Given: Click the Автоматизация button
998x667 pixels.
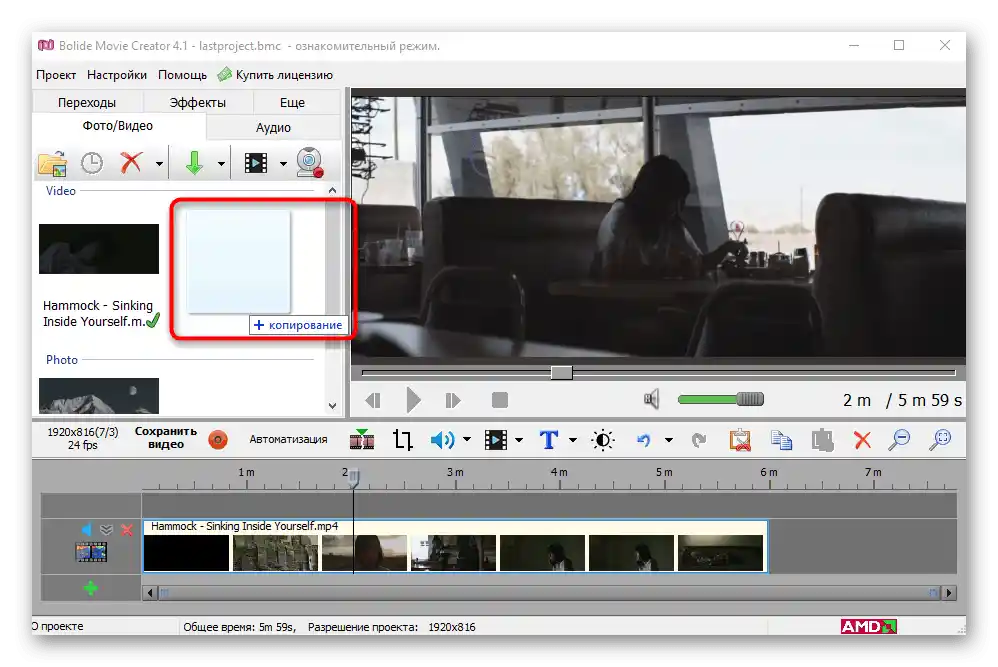Looking at the screenshot, I should click(288, 439).
